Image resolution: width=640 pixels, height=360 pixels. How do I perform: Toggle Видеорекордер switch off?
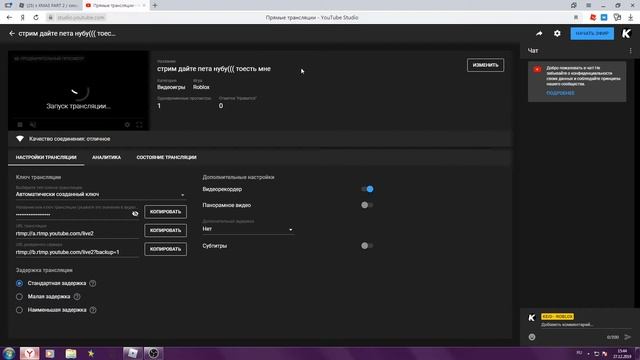pos(367,189)
